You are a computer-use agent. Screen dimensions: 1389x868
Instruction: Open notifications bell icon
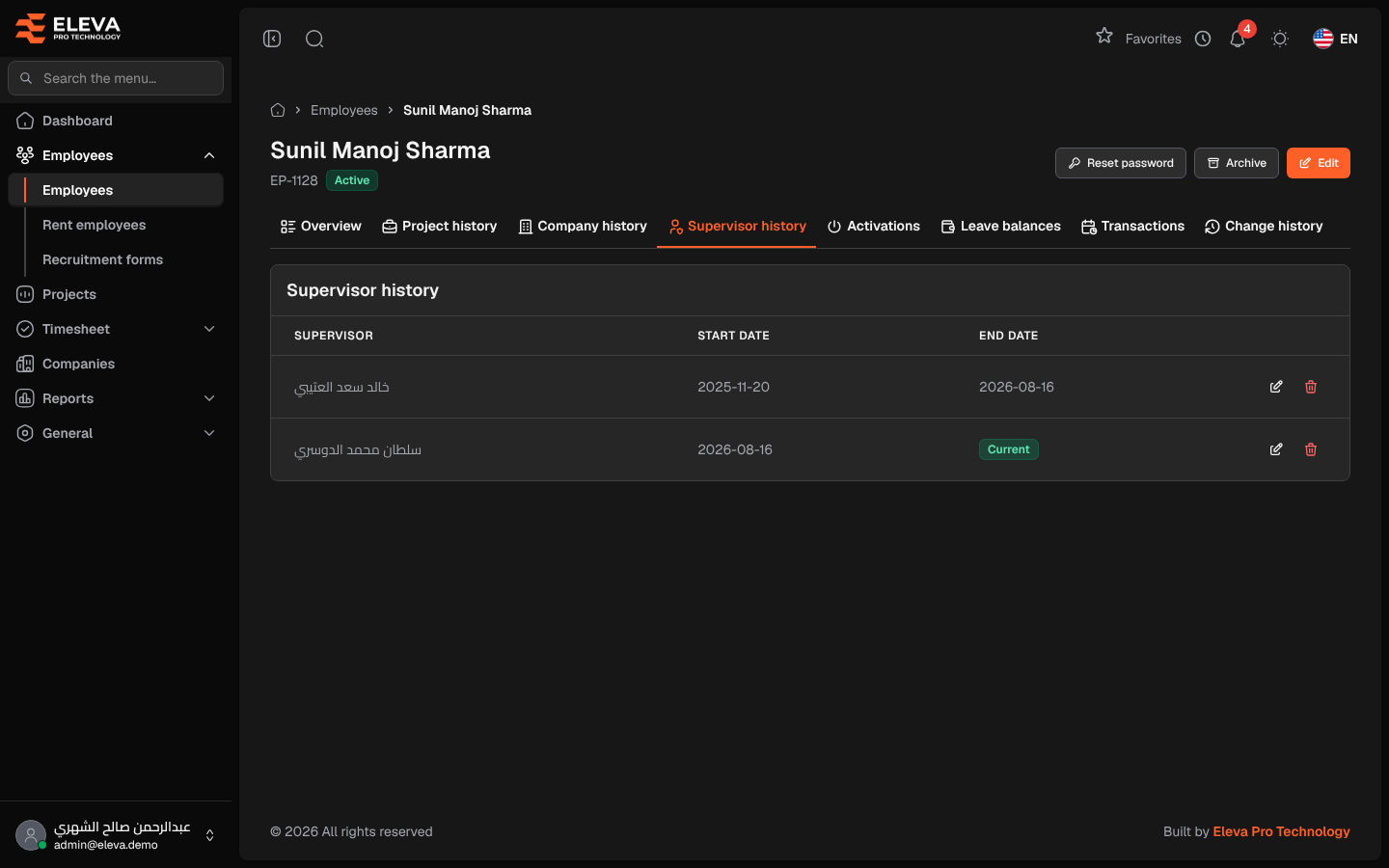coord(1238,39)
